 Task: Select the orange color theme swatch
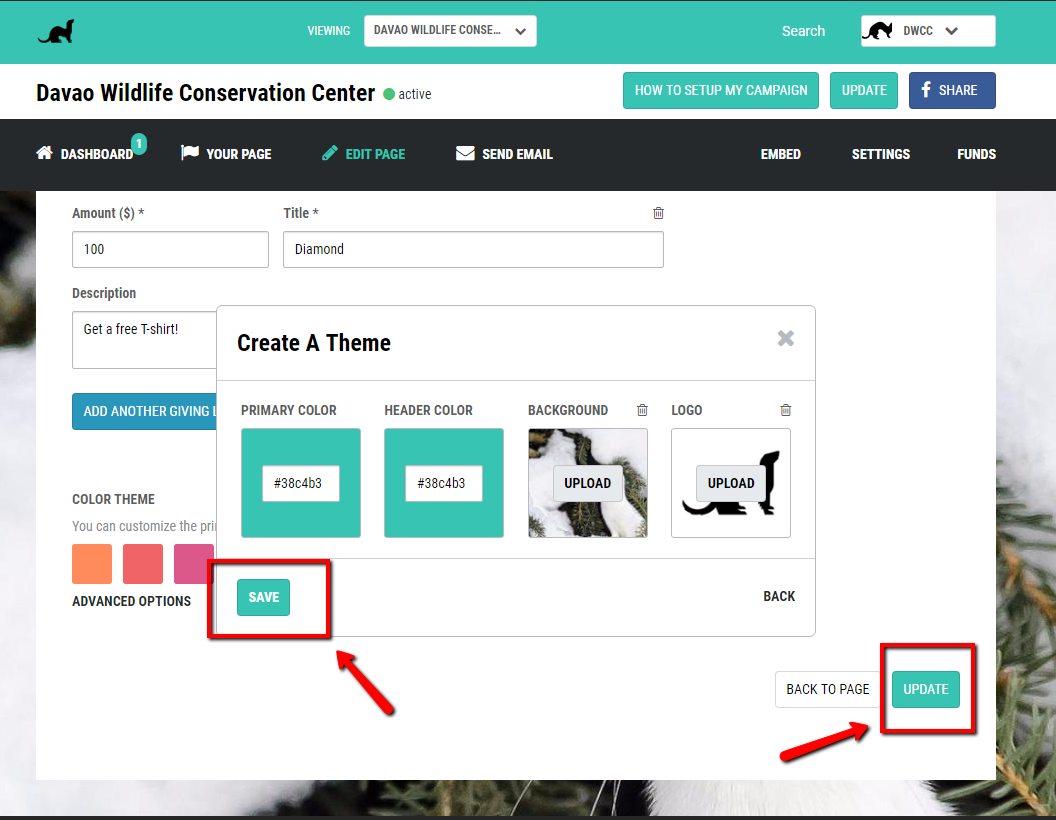tap(92, 564)
